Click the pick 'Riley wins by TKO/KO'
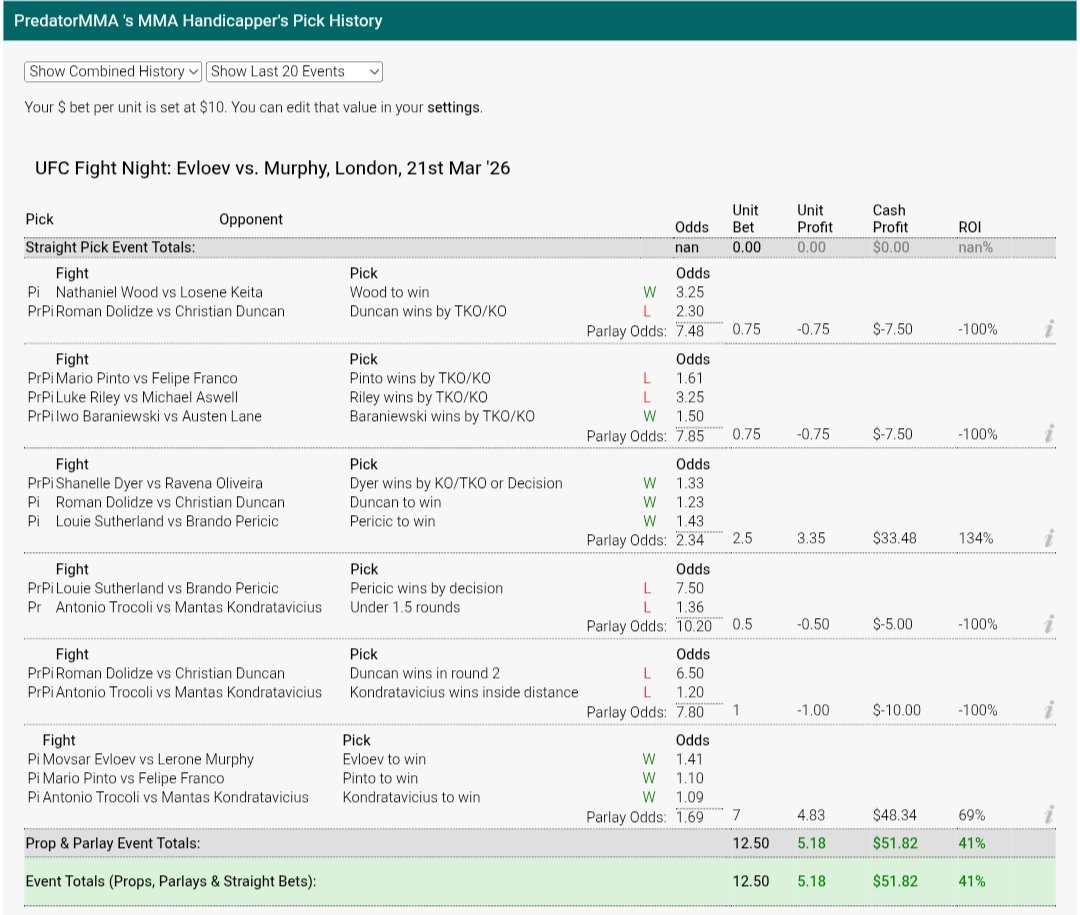Image resolution: width=1080 pixels, height=915 pixels. (419, 398)
